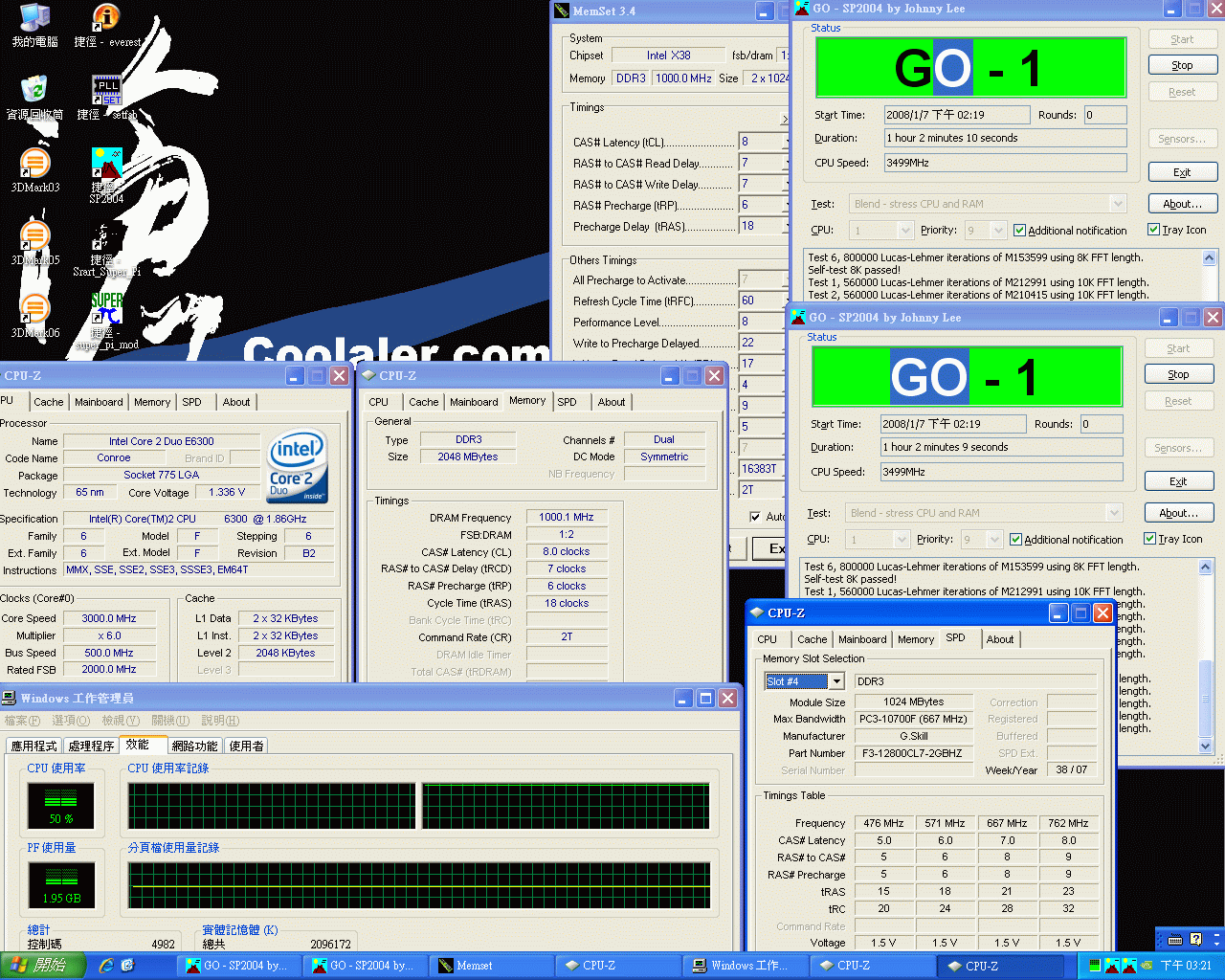The image size is (1225, 980).
Task: Uncheck Tray Icon in the lower SP2004 window
Action: (1150, 539)
